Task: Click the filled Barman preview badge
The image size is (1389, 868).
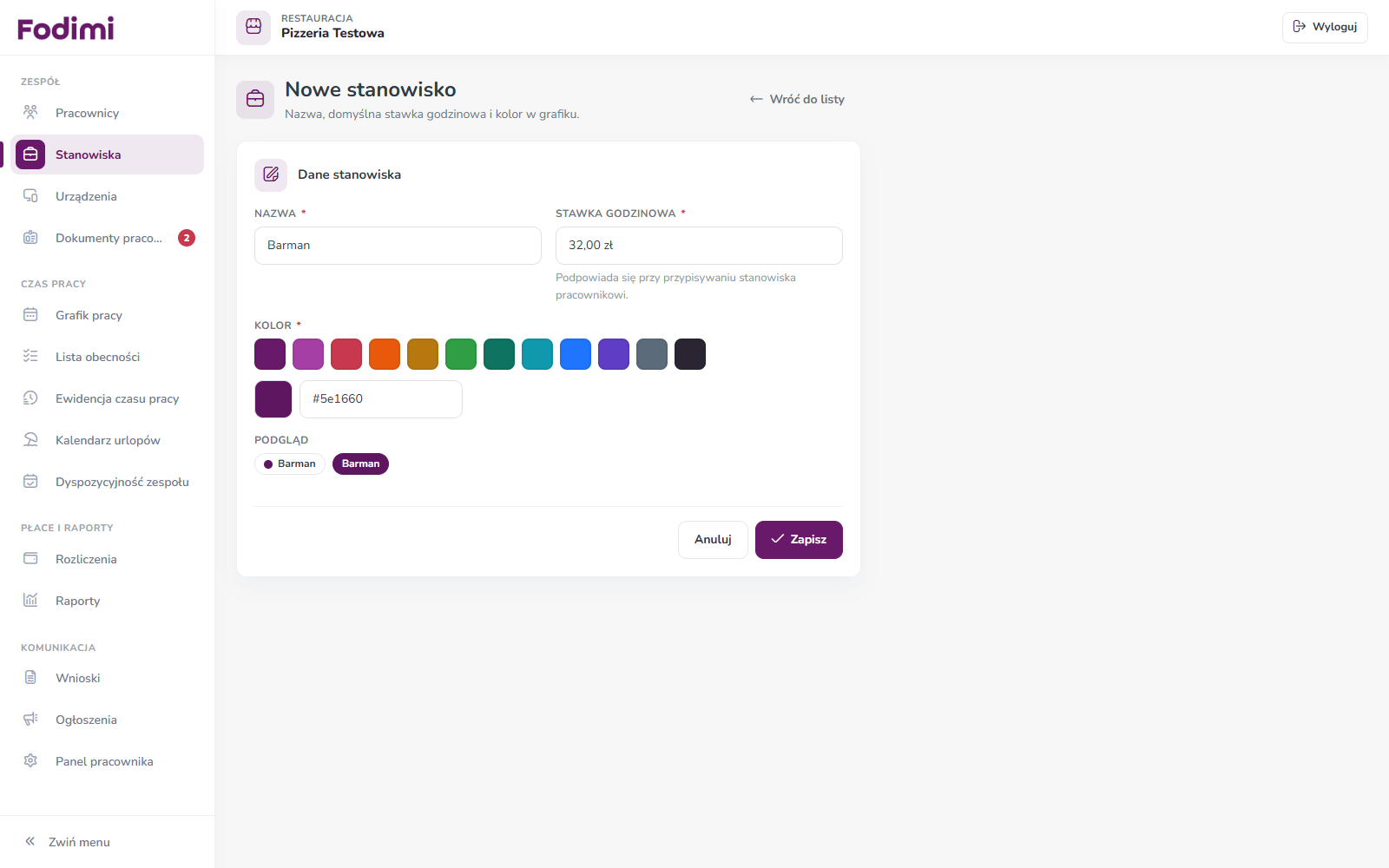Action: (360, 464)
